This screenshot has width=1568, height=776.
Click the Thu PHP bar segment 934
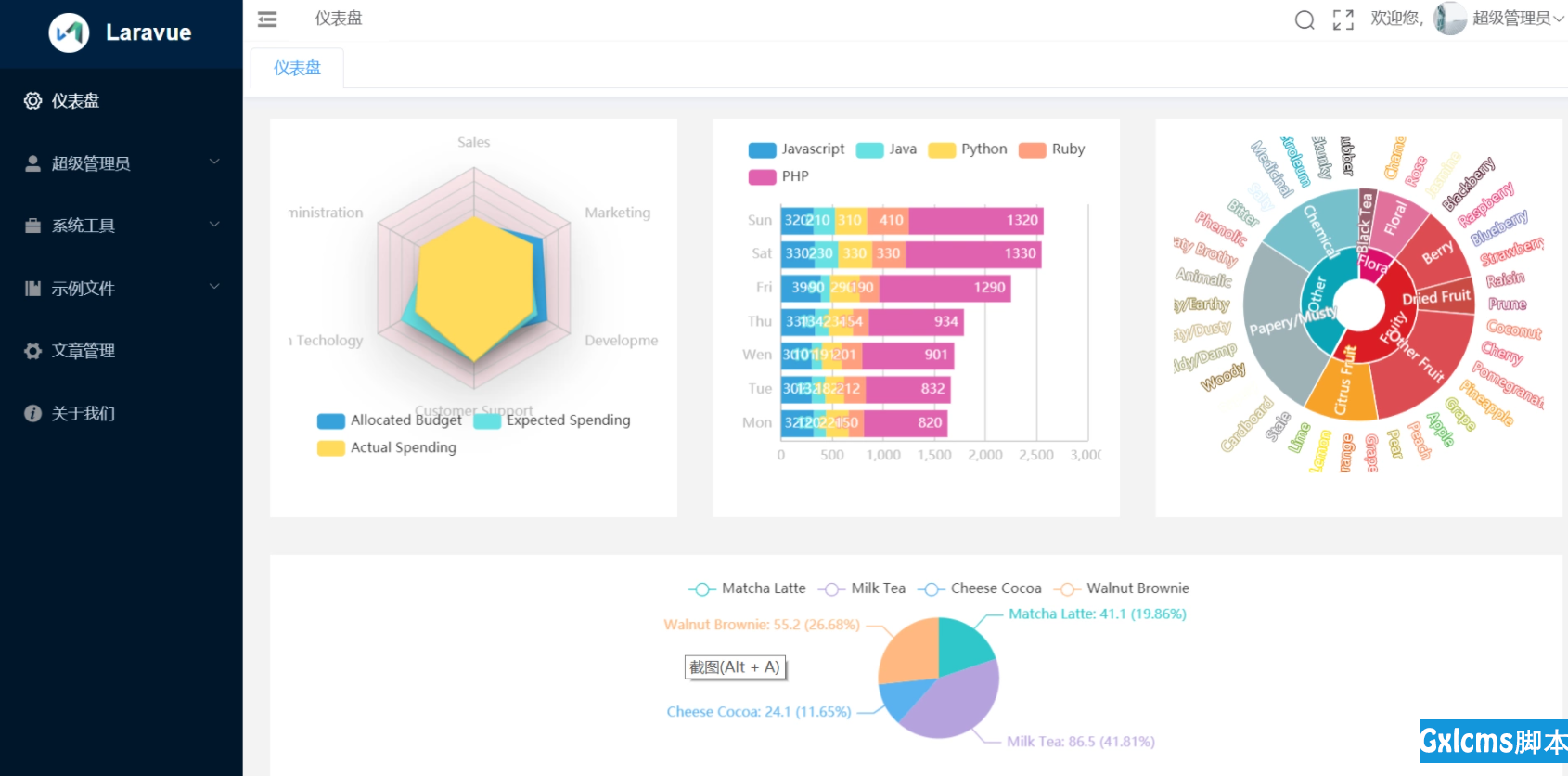[917, 321]
